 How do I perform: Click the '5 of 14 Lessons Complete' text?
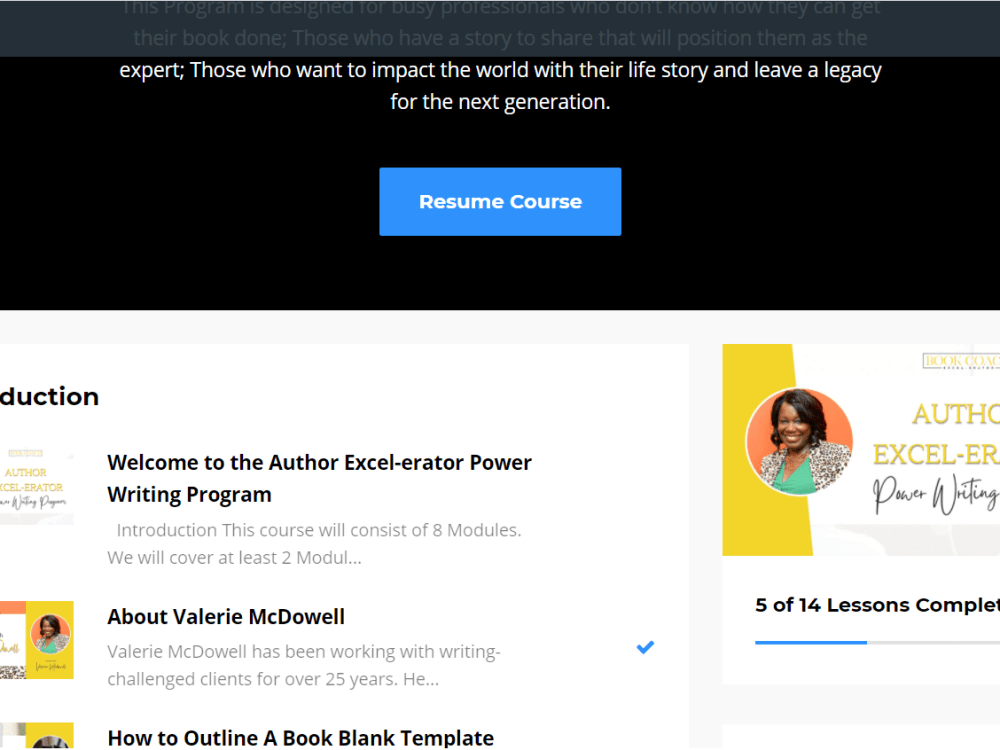tap(878, 605)
